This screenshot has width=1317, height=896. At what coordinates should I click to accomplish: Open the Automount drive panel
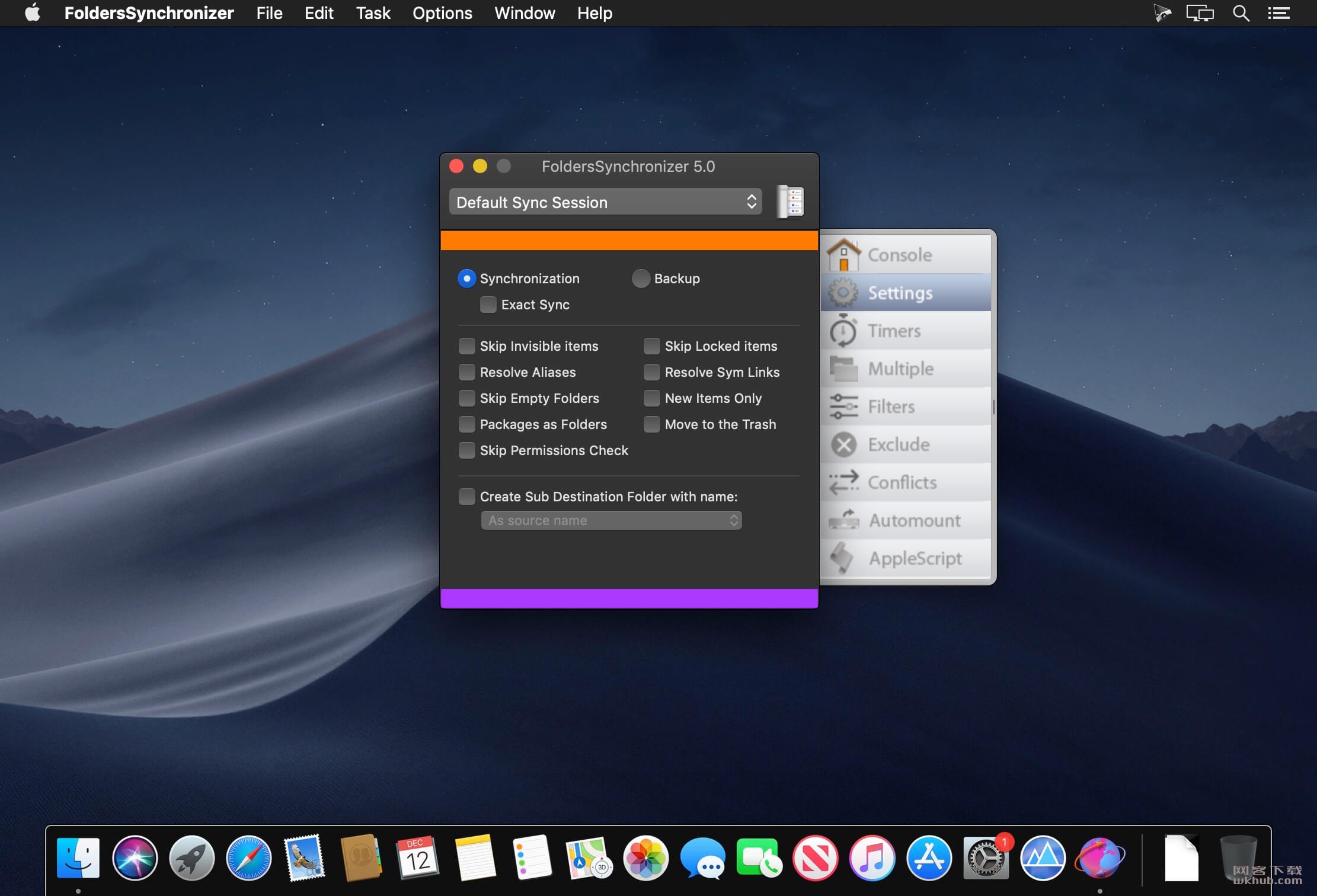point(906,520)
